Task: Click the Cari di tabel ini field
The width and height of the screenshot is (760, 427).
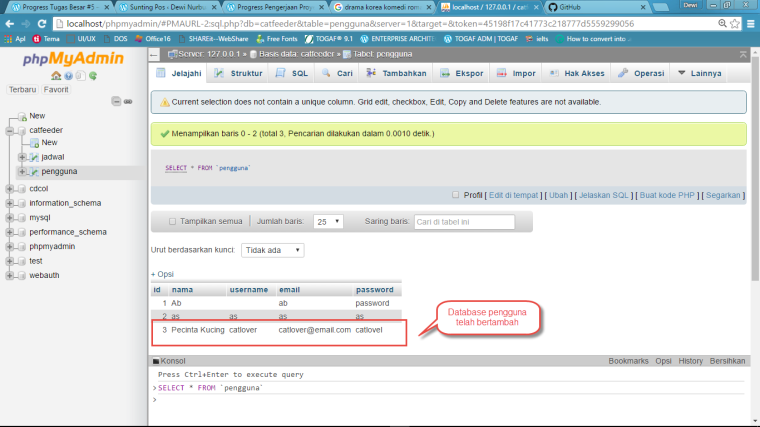Action: pyautogui.click(x=470, y=222)
